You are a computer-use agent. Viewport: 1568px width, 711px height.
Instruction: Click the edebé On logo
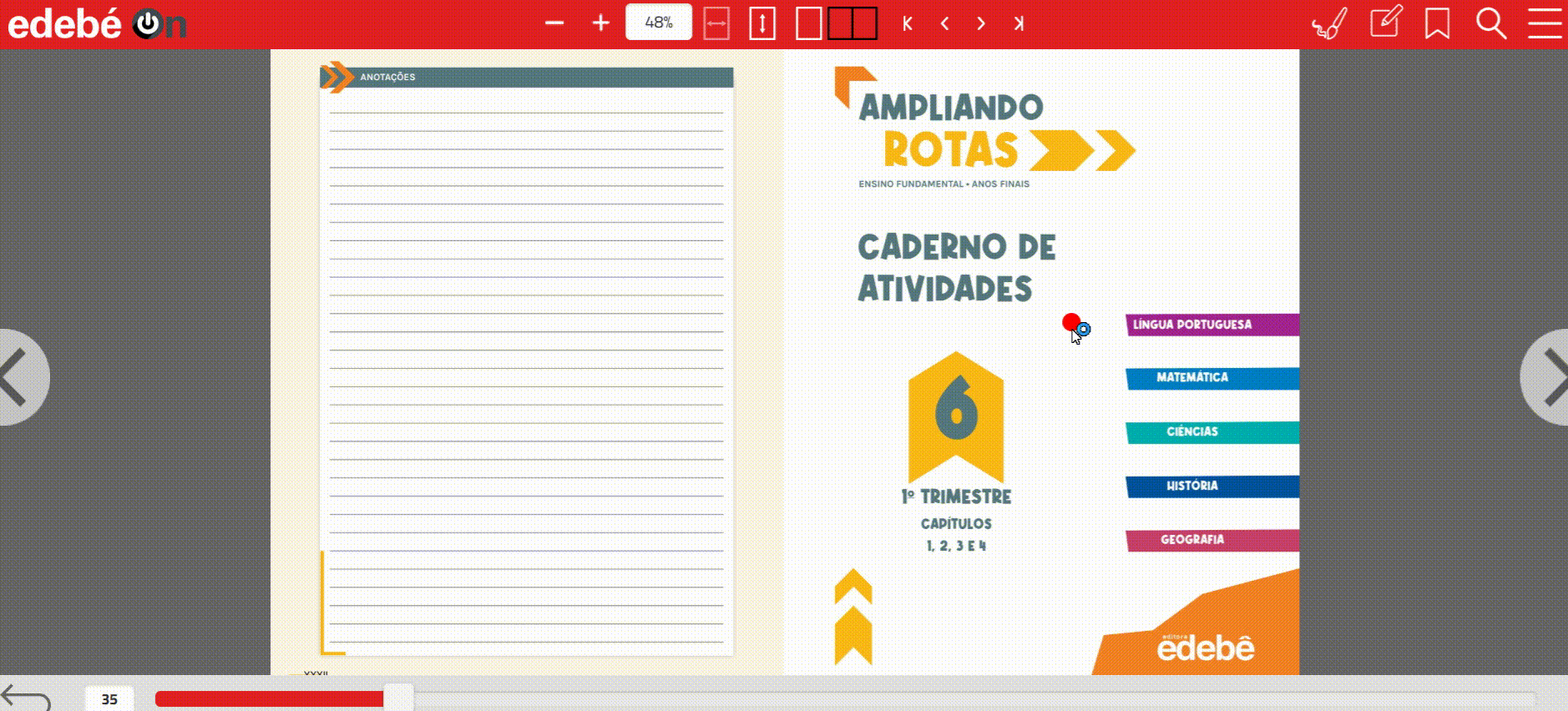pyautogui.click(x=97, y=24)
